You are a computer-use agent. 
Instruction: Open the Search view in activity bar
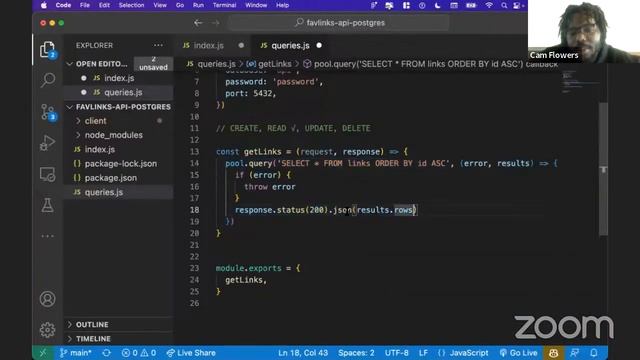pos(48,80)
